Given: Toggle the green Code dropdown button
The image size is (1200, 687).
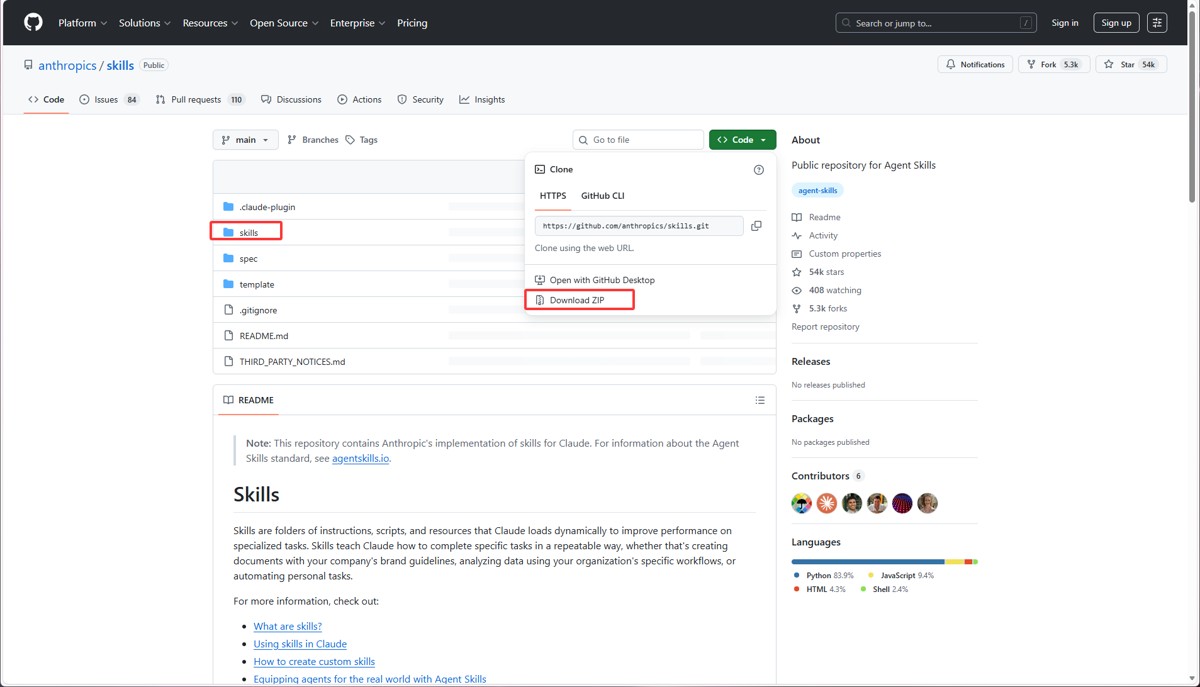Looking at the screenshot, I should [x=742, y=140].
